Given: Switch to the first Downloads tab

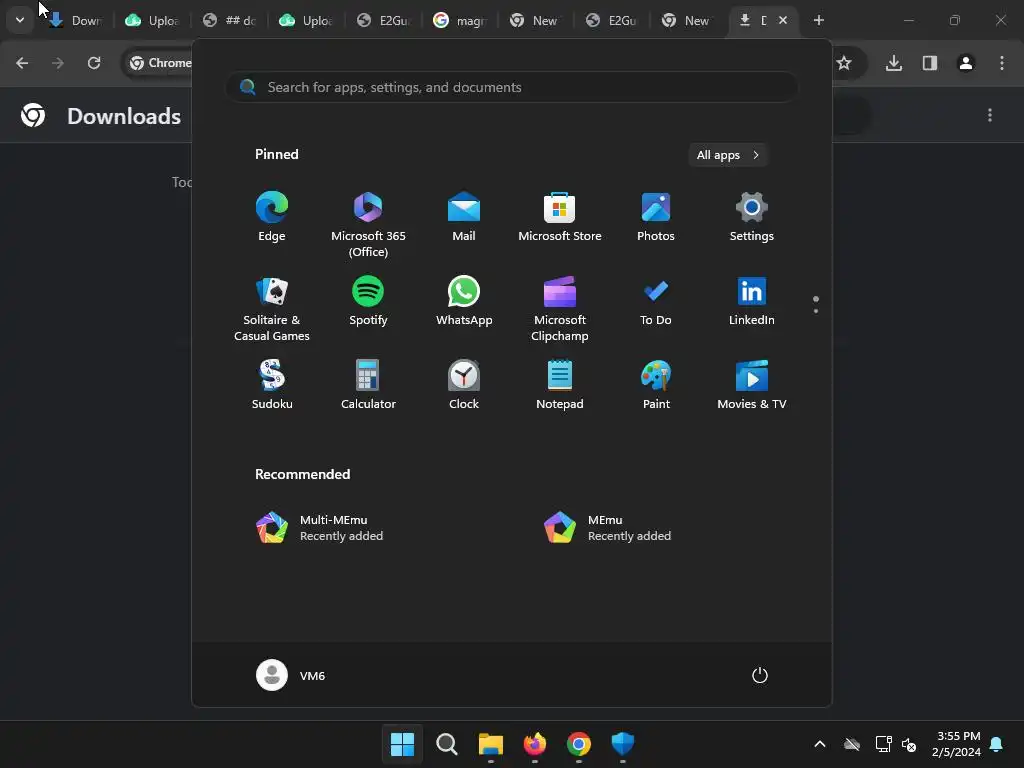Looking at the screenshot, I should coord(74,20).
